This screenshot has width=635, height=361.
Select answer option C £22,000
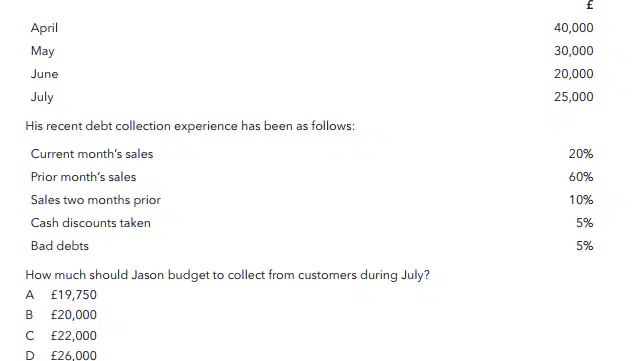(x=61, y=335)
